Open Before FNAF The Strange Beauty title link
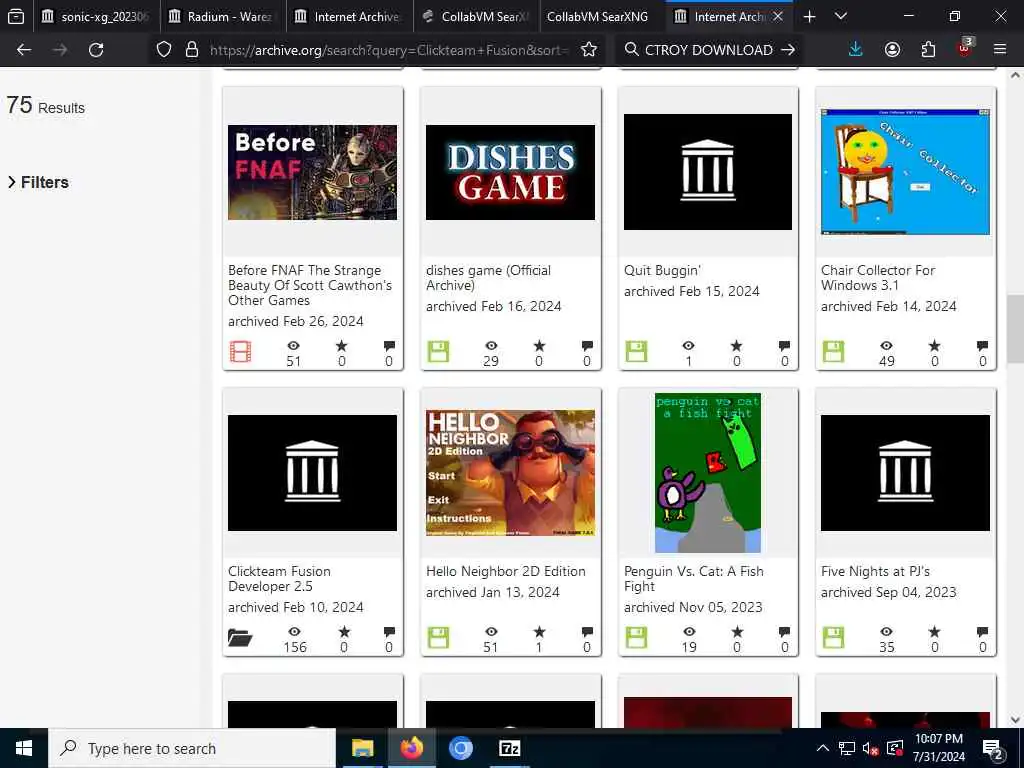The width and height of the screenshot is (1024, 768). (x=310, y=285)
